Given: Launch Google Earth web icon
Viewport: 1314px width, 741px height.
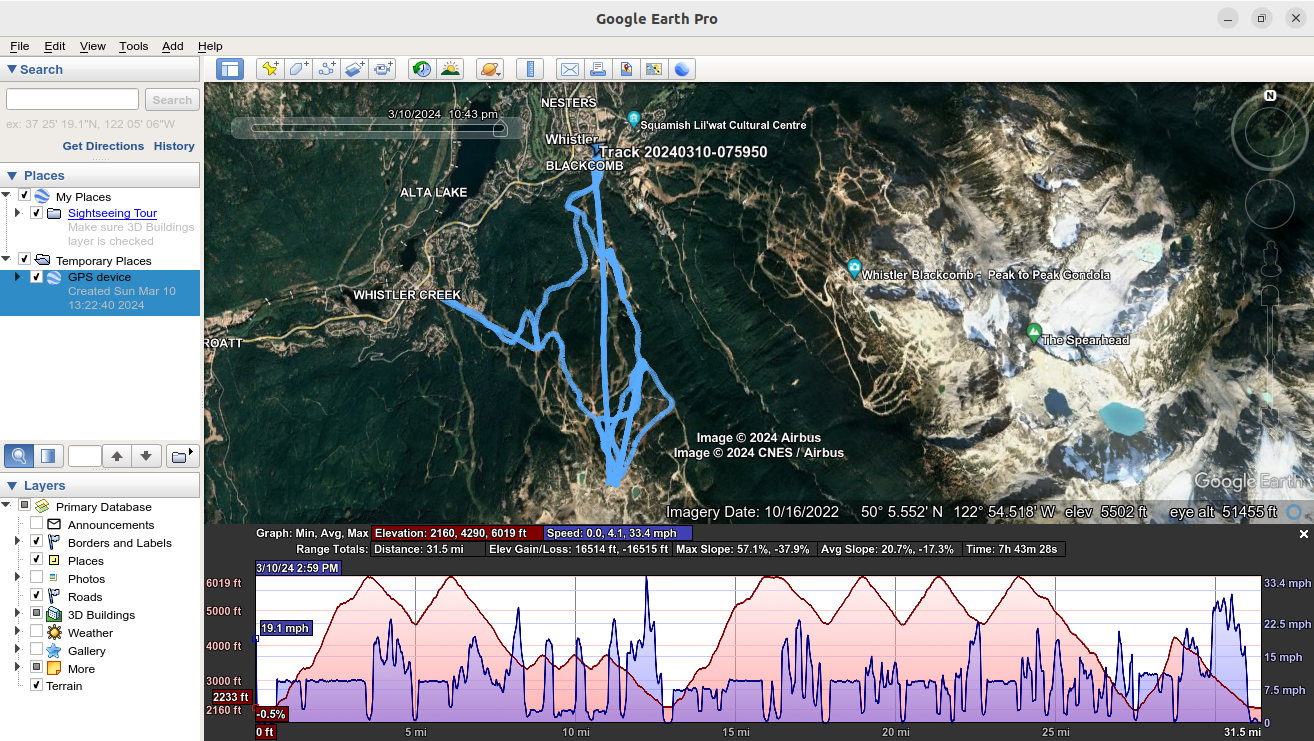Looking at the screenshot, I should coord(683,69).
